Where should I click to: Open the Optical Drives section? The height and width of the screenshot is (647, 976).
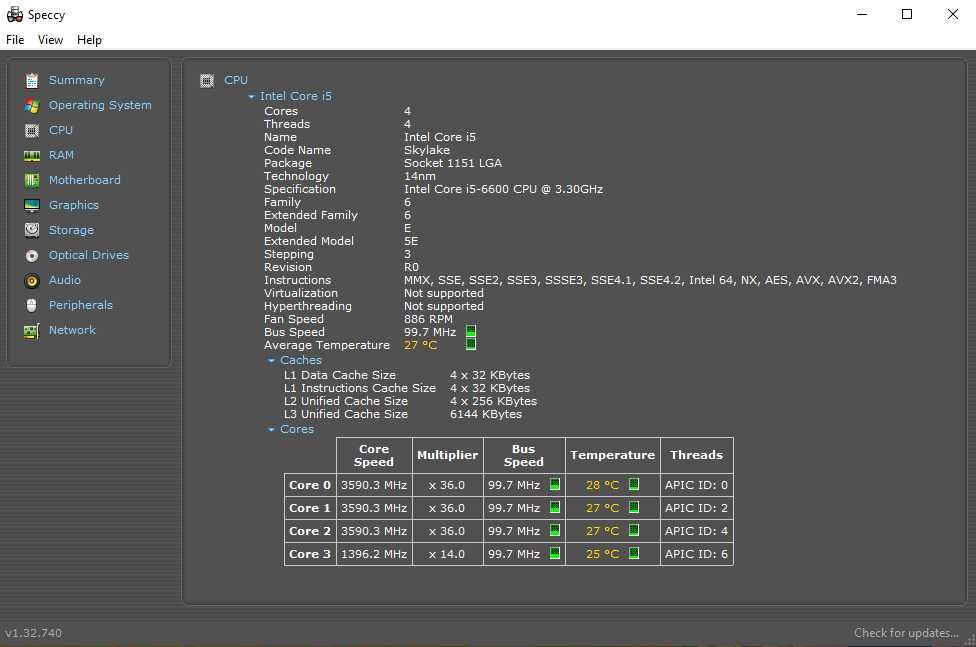(89, 255)
